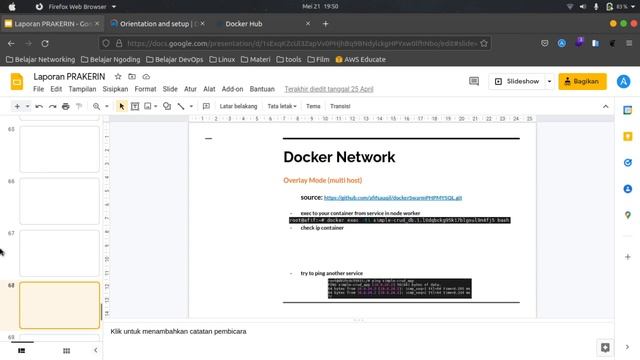Click the zoom magnifier tool
The width and height of the screenshot is (640, 360).
click(96, 106)
